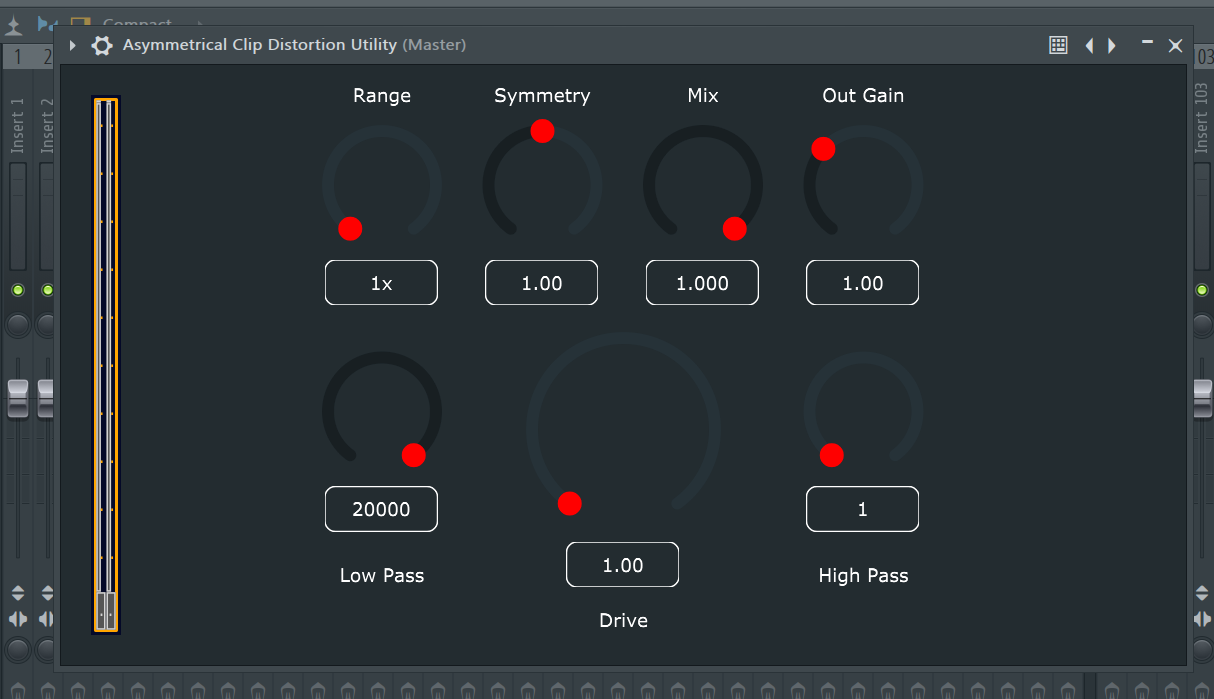Screen dimensions: 1214x699
Task: Toggle Insert 103 green mute LED
Action: click(1203, 291)
